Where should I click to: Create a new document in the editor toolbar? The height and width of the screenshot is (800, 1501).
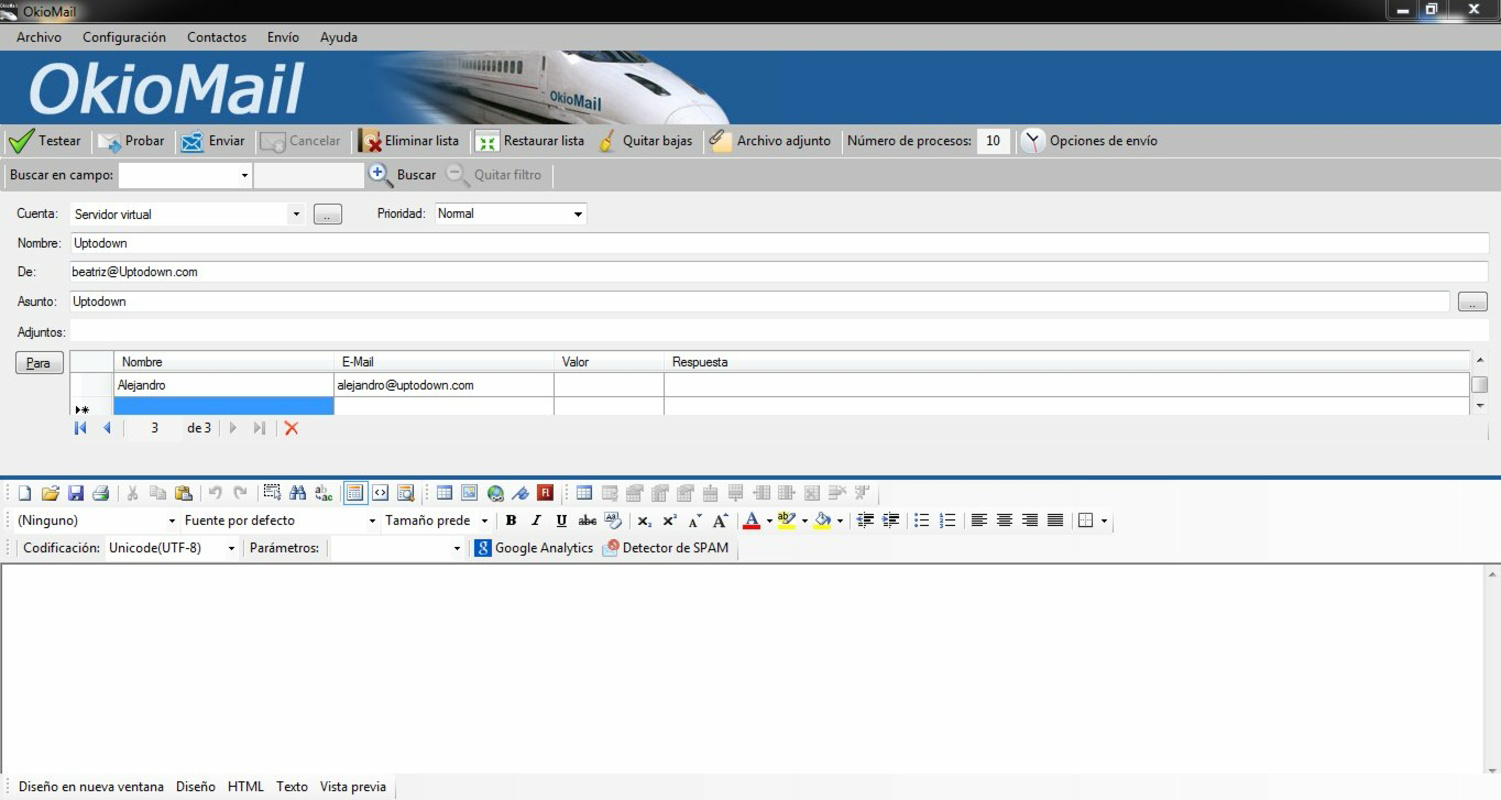click(25, 493)
